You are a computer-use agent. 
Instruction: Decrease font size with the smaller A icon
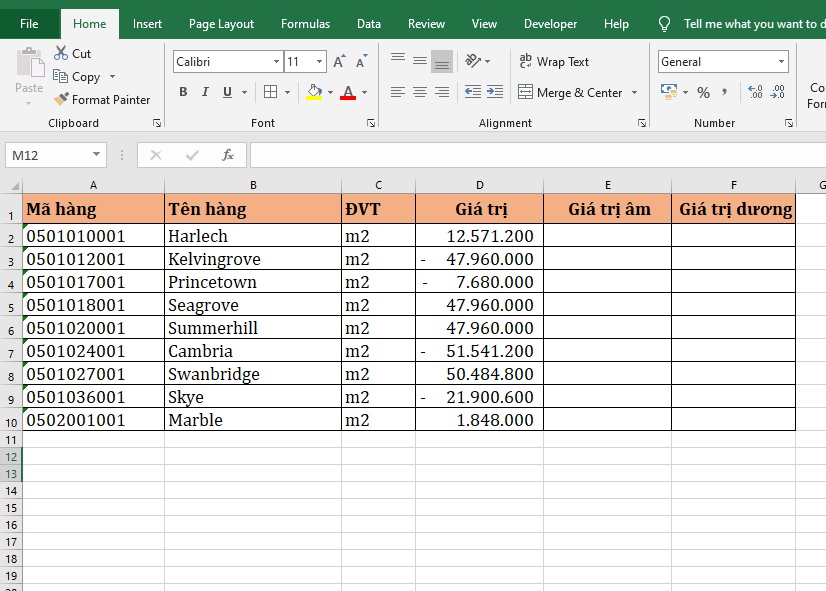click(x=359, y=62)
